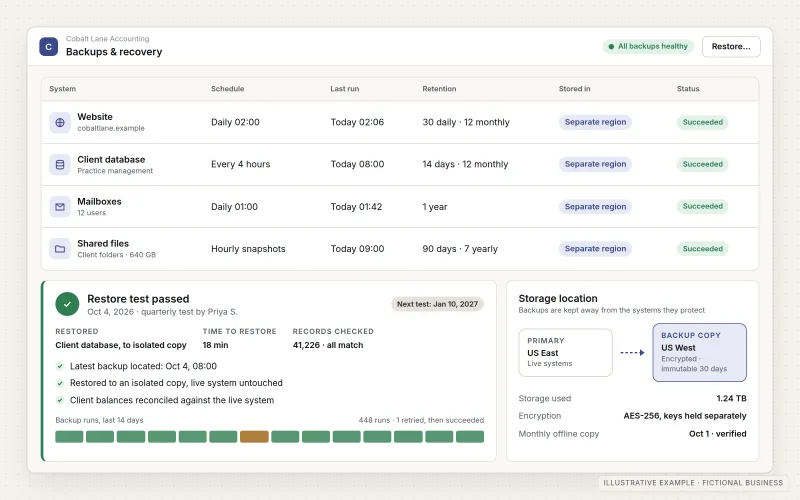The width and height of the screenshot is (800, 500).
Task: Click the '1.24 TB' storage used value
Action: [731, 398]
